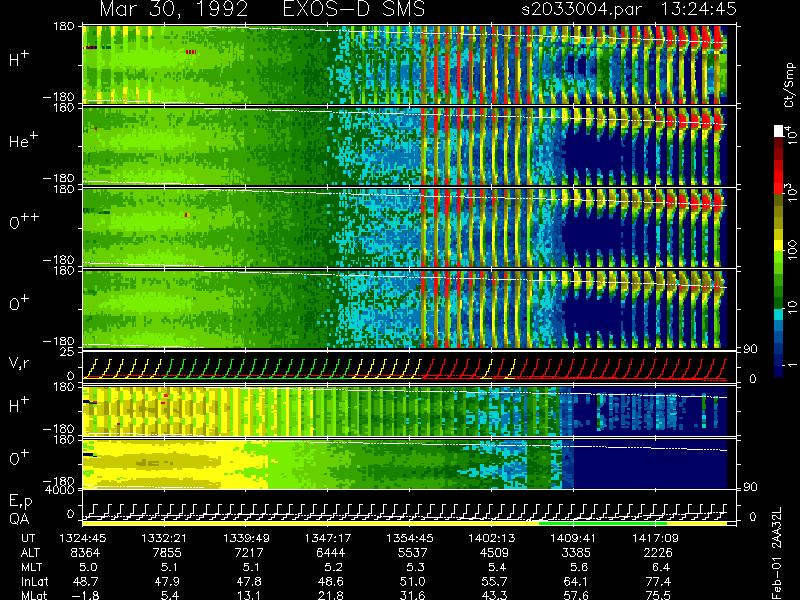The width and height of the screenshot is (800, 600).
Task: Click the green segment of the QA bar
Action: (x=603, y=523)
